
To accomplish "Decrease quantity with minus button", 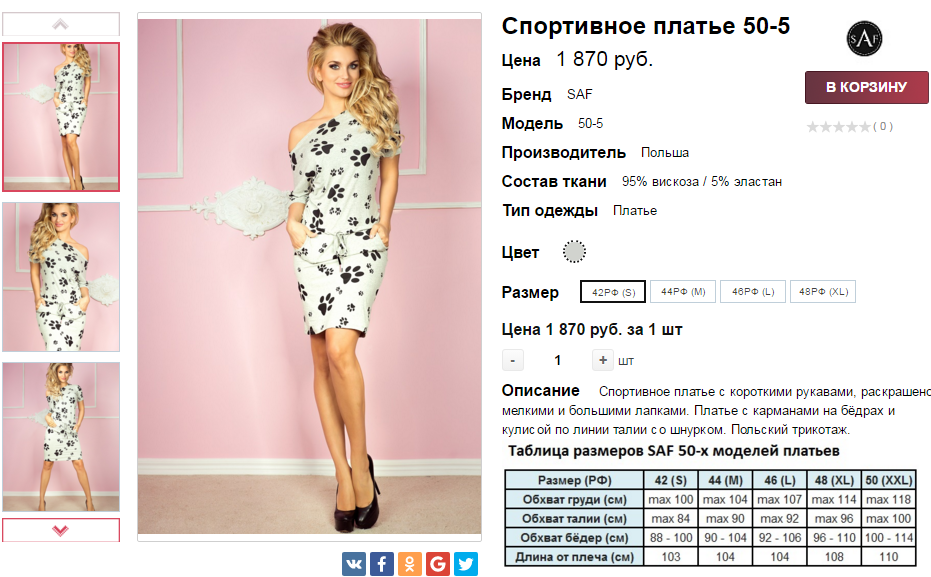I will 513,360.
